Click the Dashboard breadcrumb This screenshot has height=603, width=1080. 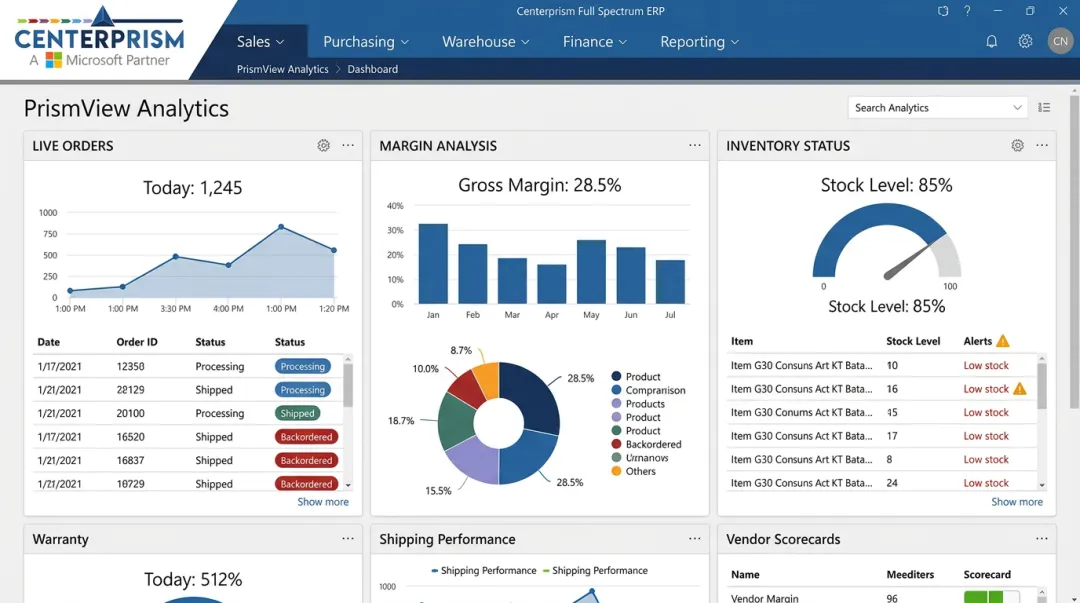373,69
